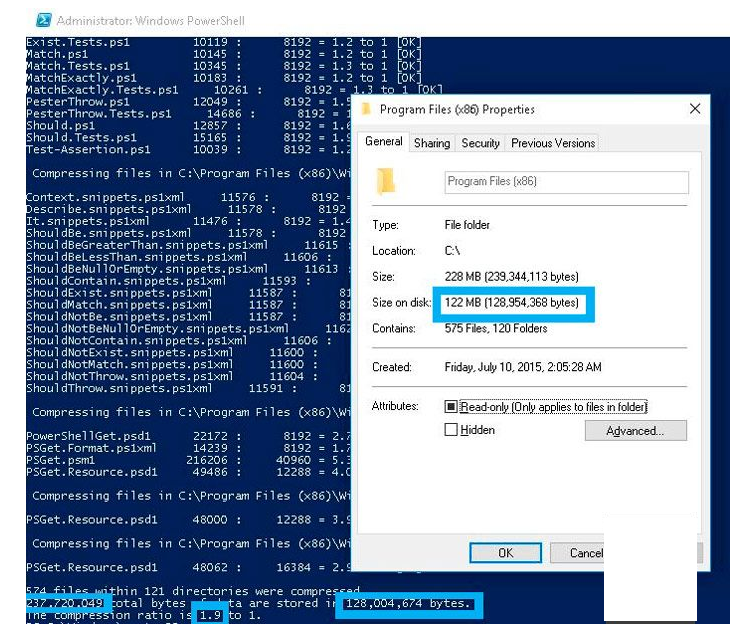Screen dimensions: 735x626
Task: Click the folder icon in Properties title bar
Action: click(x=367, y=109)
